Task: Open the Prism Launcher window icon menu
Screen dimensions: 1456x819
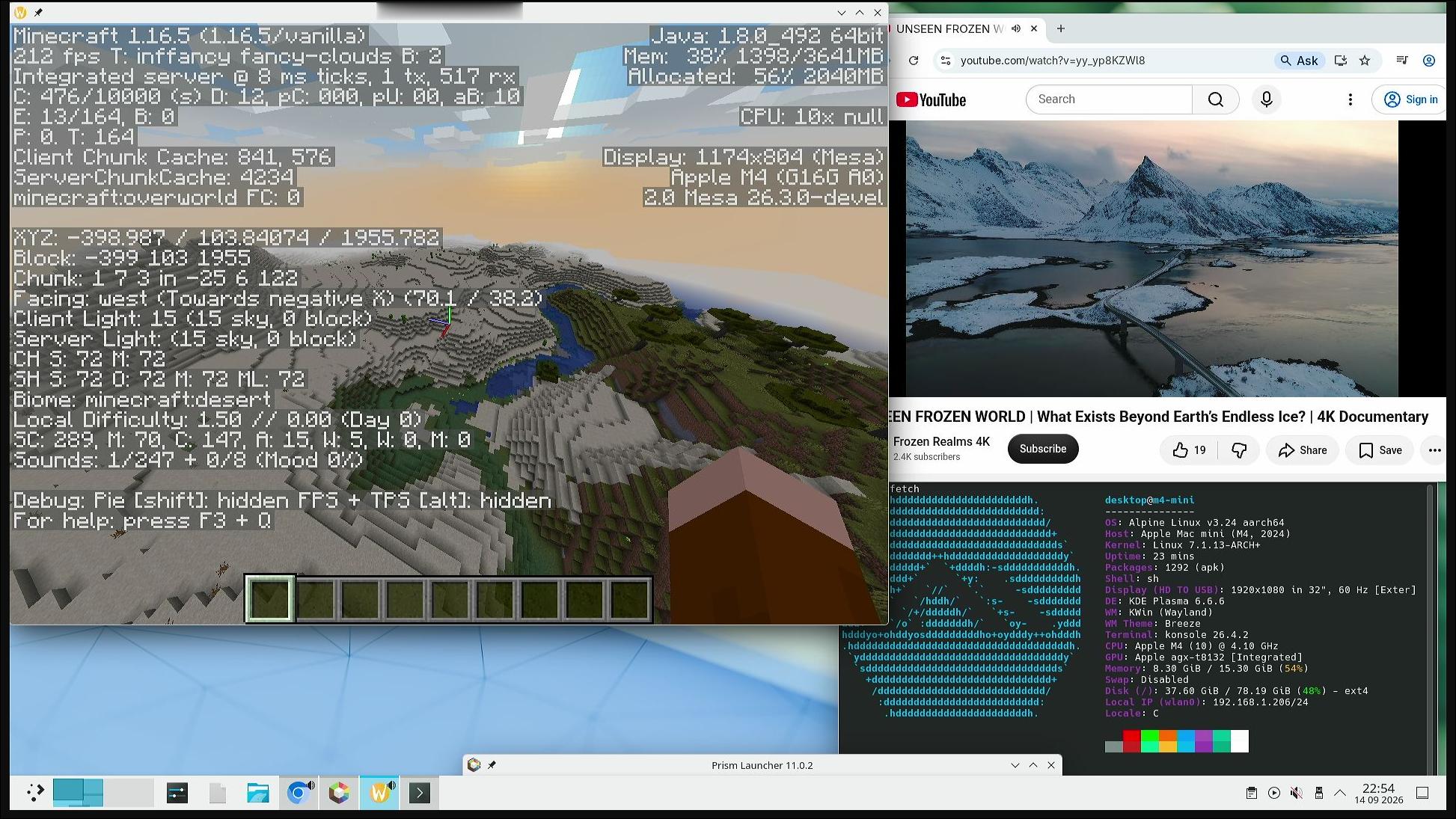Action: (x=474, y=765)
